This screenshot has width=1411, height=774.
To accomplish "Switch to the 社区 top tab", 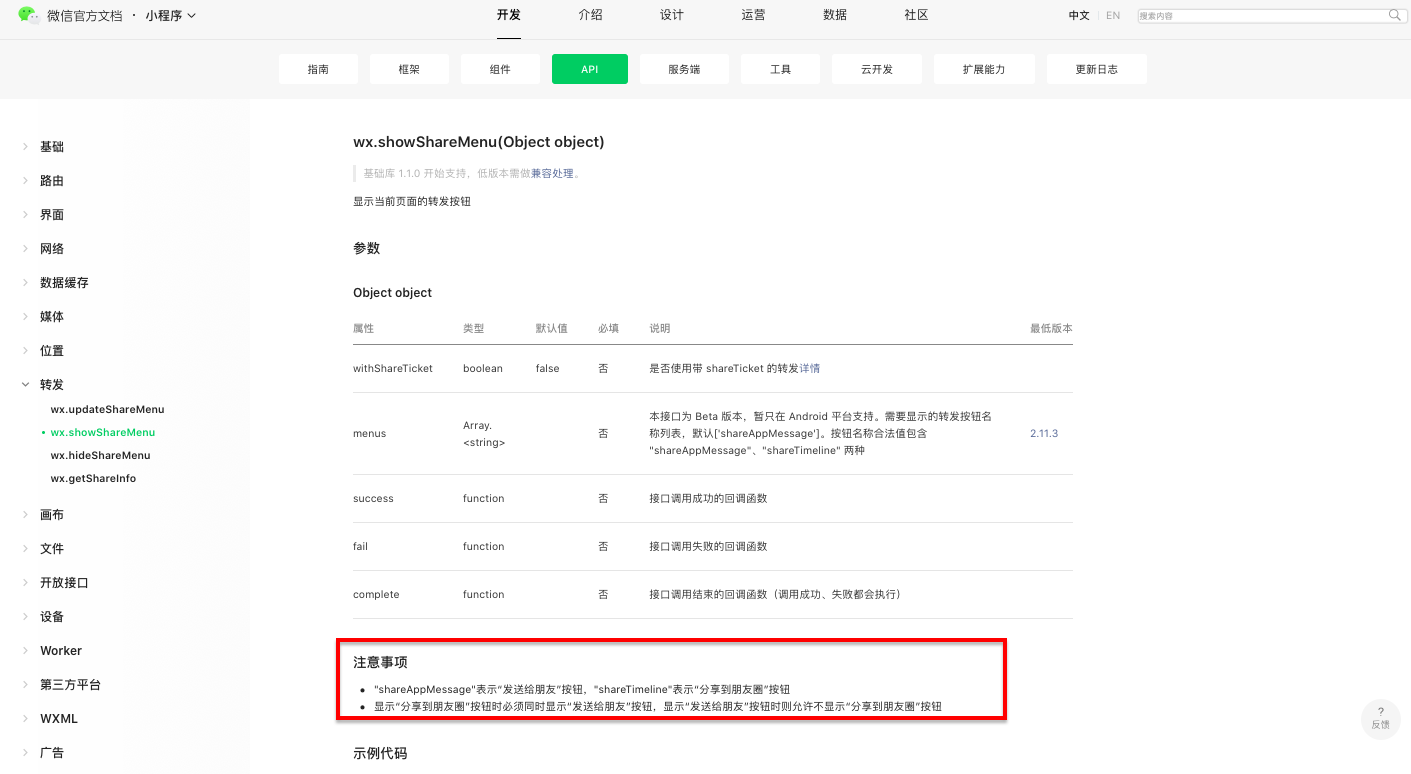I will [916, 15].
